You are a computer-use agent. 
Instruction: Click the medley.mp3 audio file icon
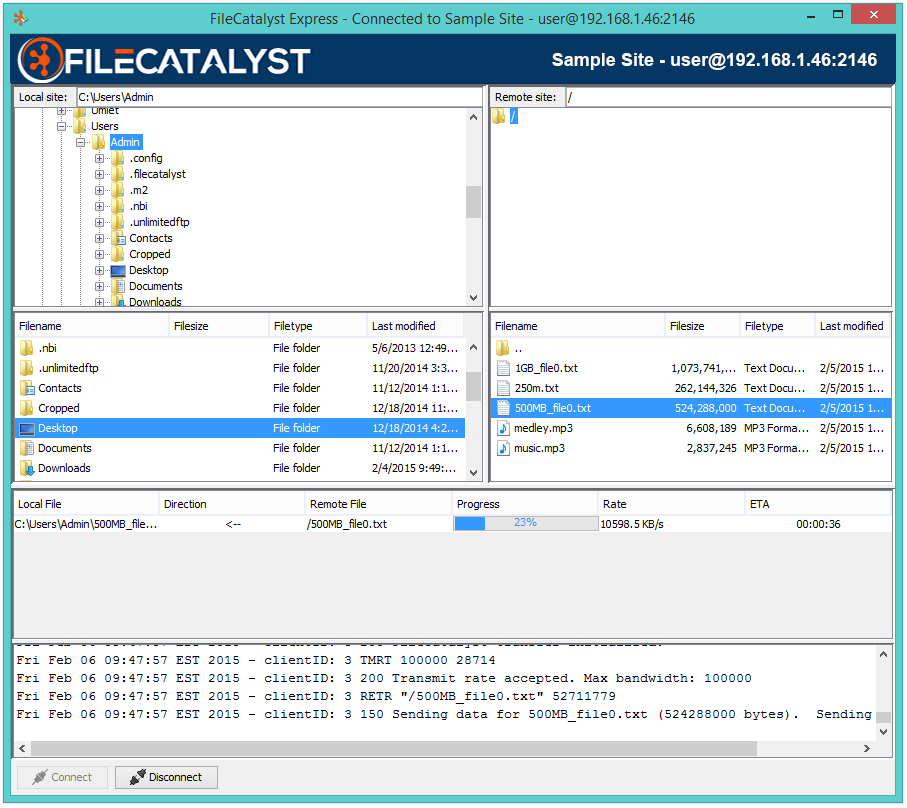pos(503,428)
